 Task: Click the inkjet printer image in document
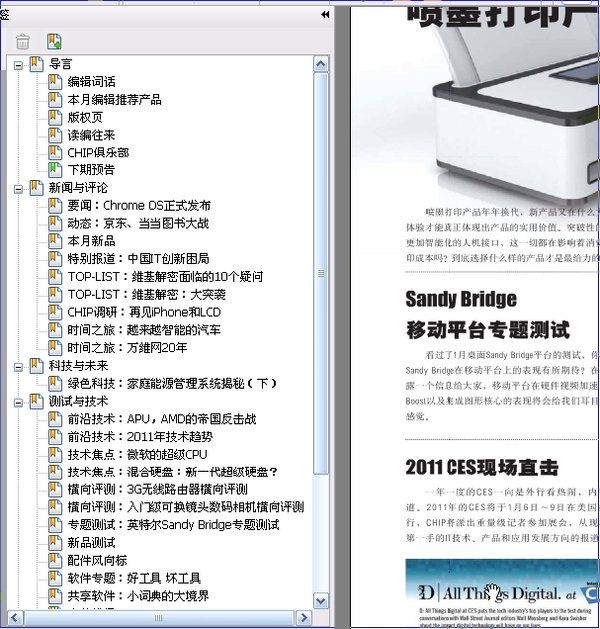point(514,110)
